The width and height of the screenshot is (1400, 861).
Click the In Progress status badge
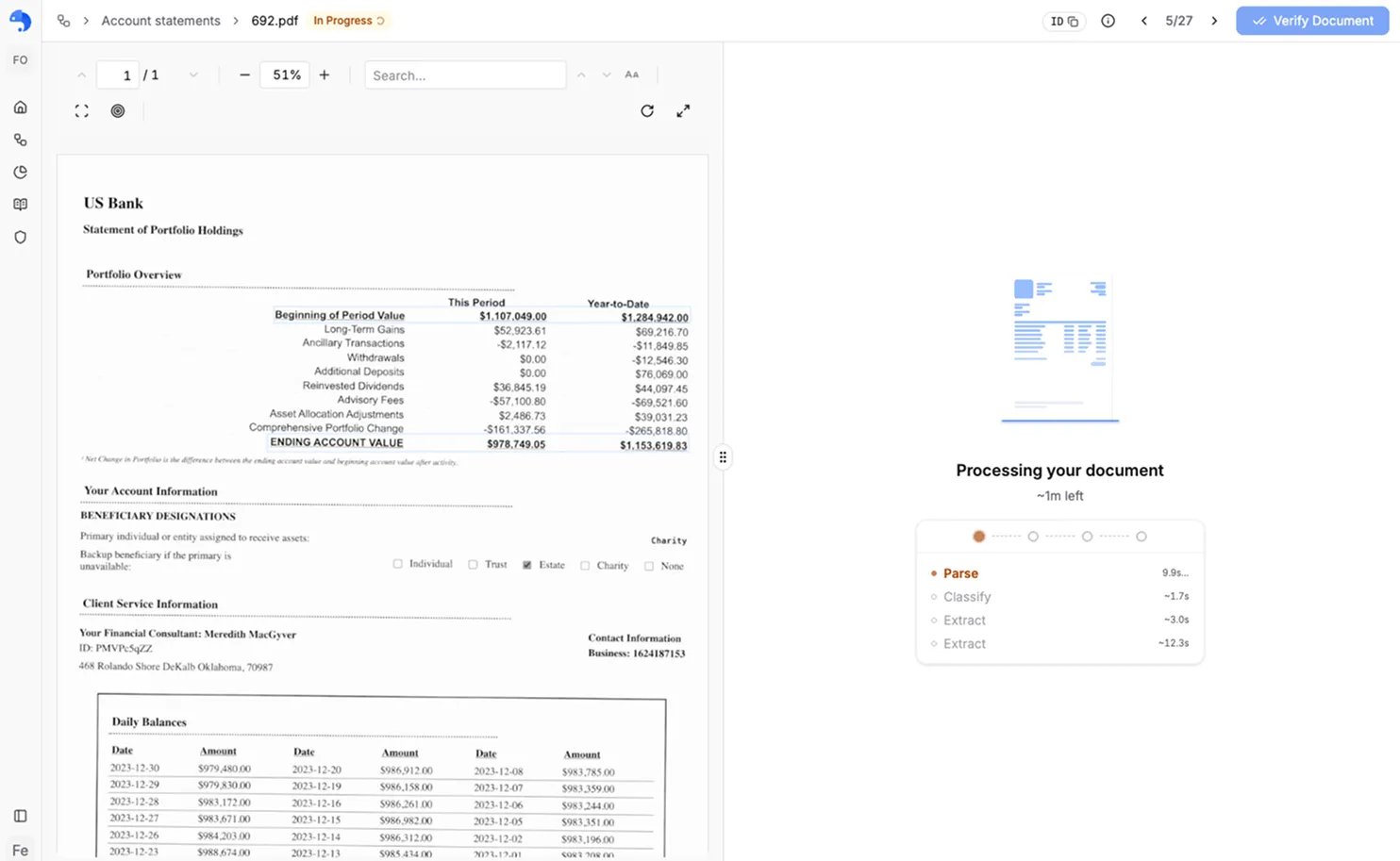tap(349, 21)
